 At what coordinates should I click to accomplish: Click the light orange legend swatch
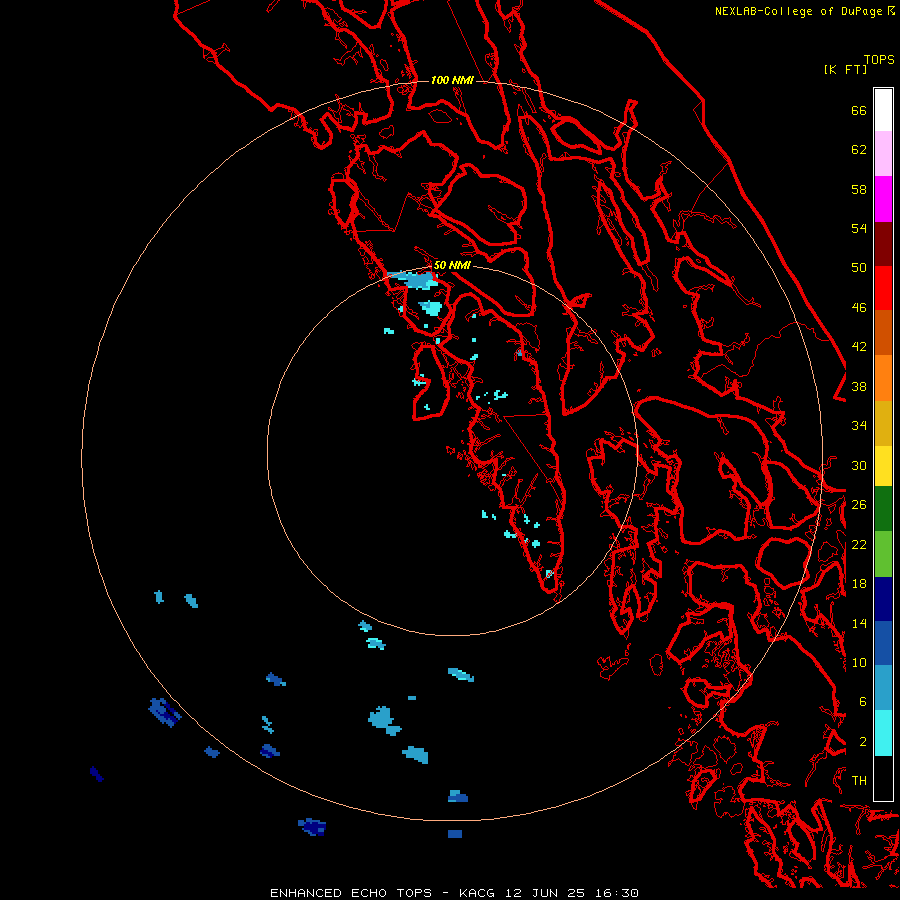tap(883, 378)
